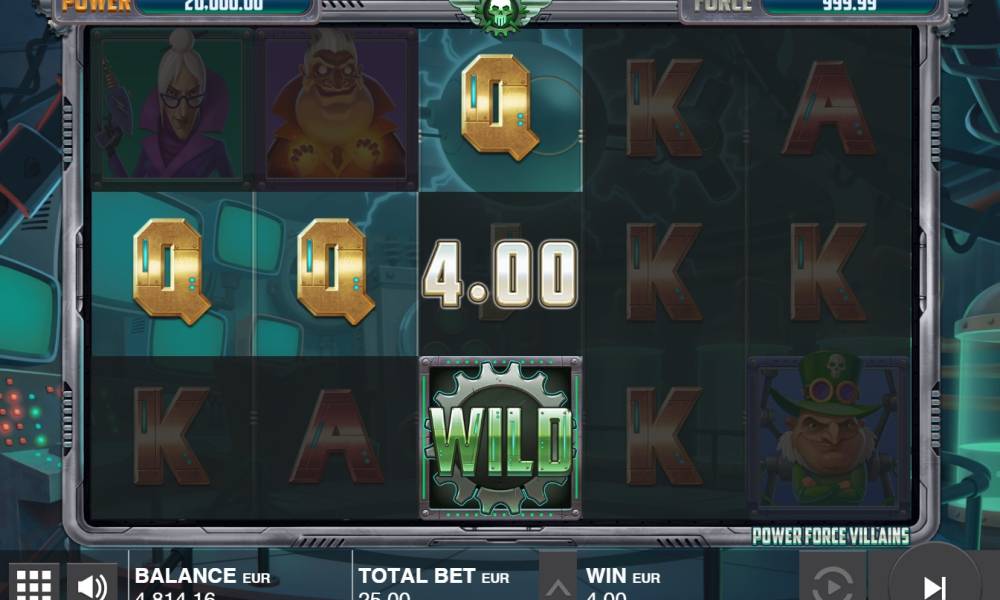The width and height of the screenshot is (1000, 600).
Task: Click the 4.00 win amount display
Action: tap(500, 274)
